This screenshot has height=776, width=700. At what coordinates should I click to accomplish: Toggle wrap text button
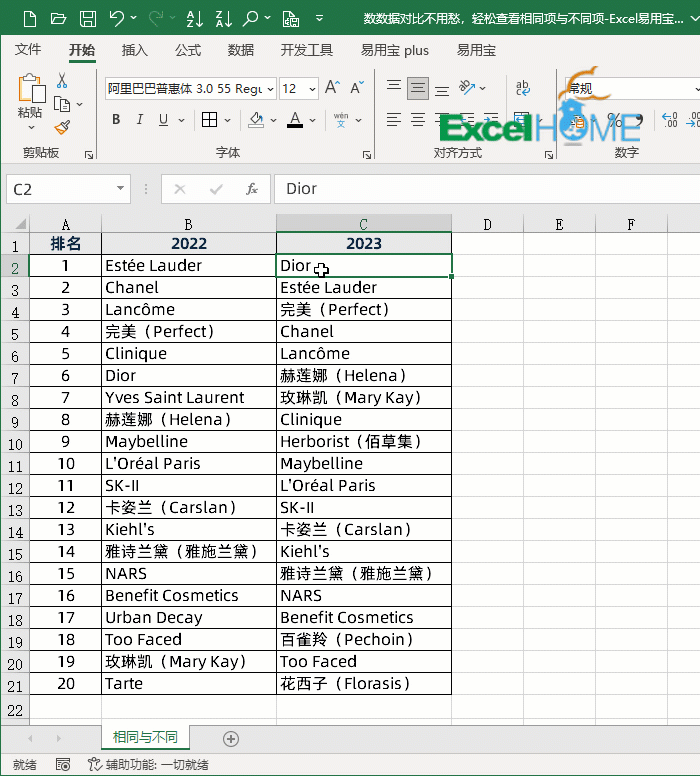click(x=523, y=88)
